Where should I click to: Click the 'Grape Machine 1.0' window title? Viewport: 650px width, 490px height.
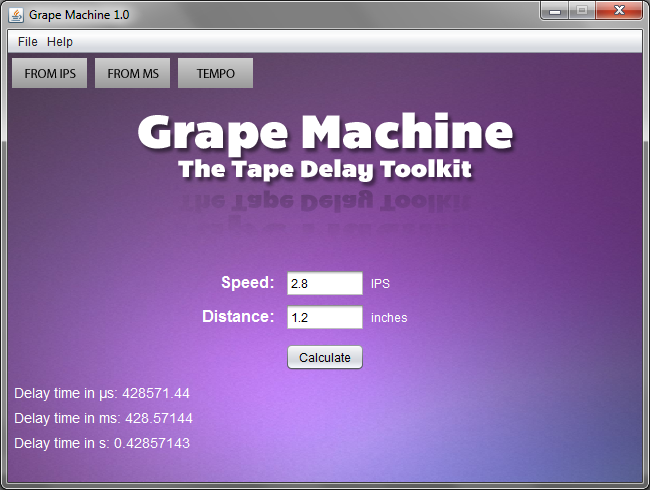79,15
